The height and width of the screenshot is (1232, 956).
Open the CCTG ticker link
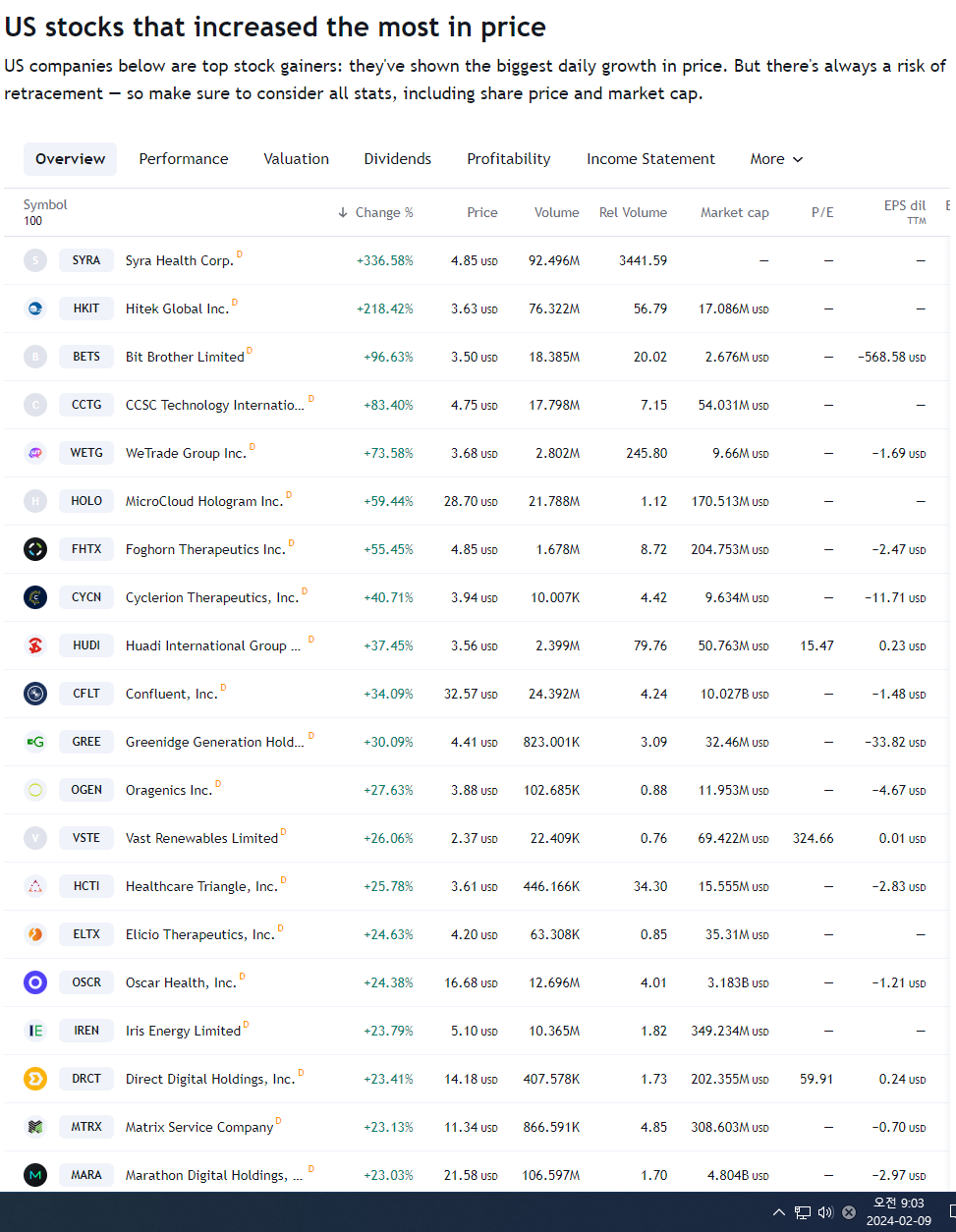pyautogui.click(x=86, y=405)
